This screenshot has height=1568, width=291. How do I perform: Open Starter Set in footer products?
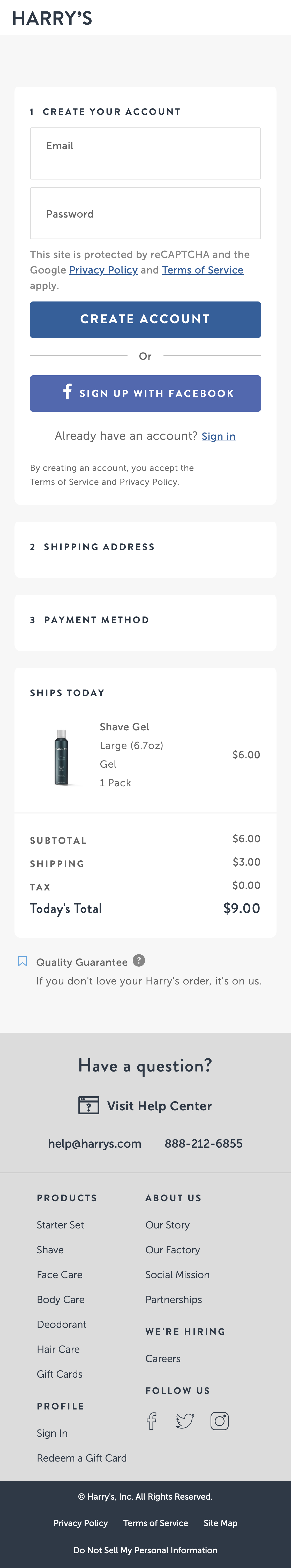point(60,1225)
